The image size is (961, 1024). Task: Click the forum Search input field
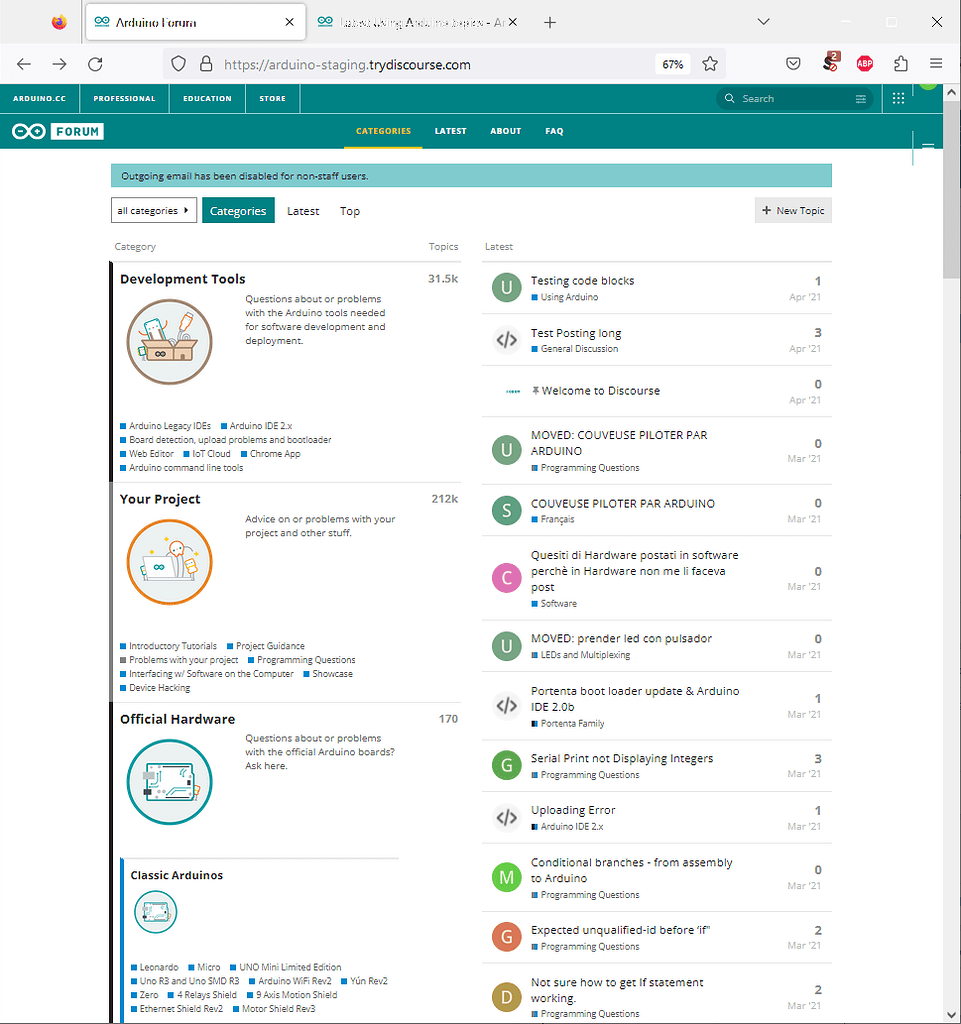(x=793, y=99)
